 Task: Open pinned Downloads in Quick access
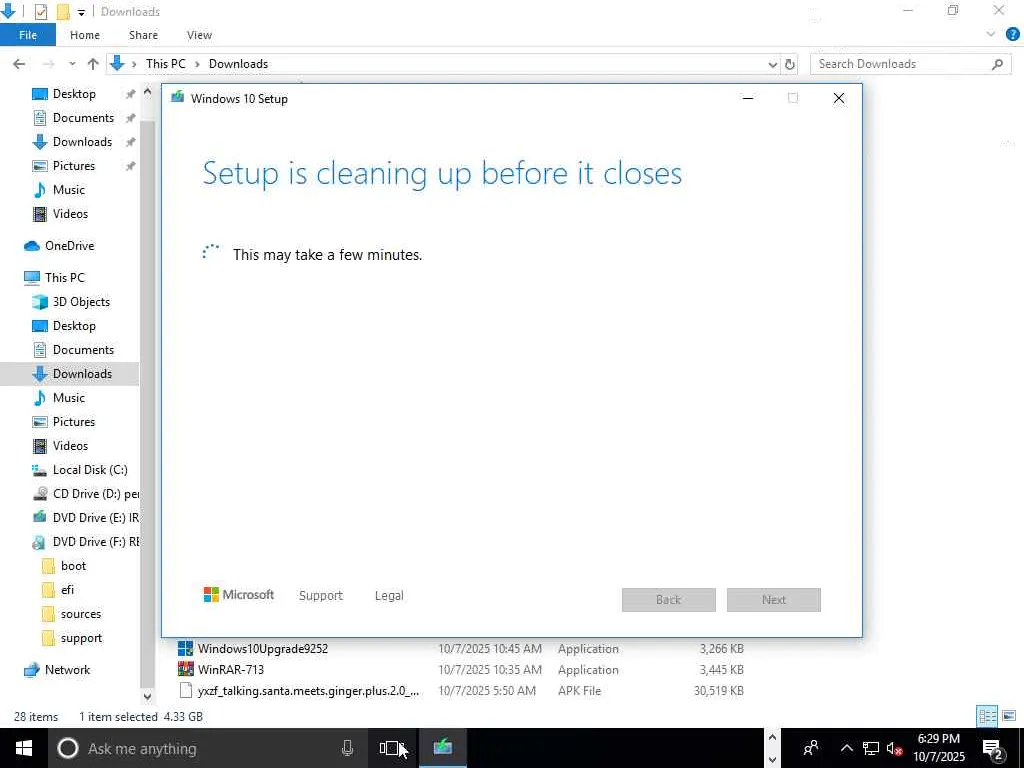[x=82, y=142]
